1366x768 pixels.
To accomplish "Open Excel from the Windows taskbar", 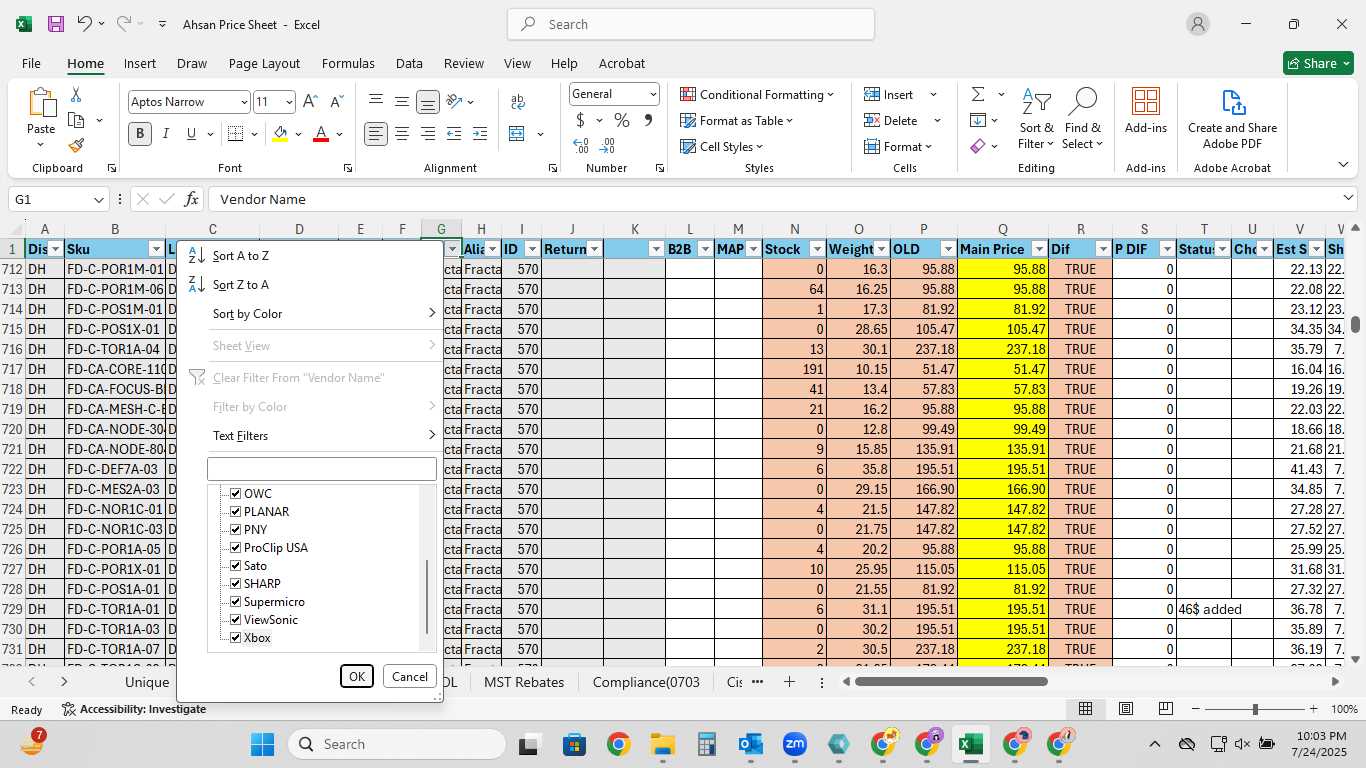I will (x=969, y=744).
